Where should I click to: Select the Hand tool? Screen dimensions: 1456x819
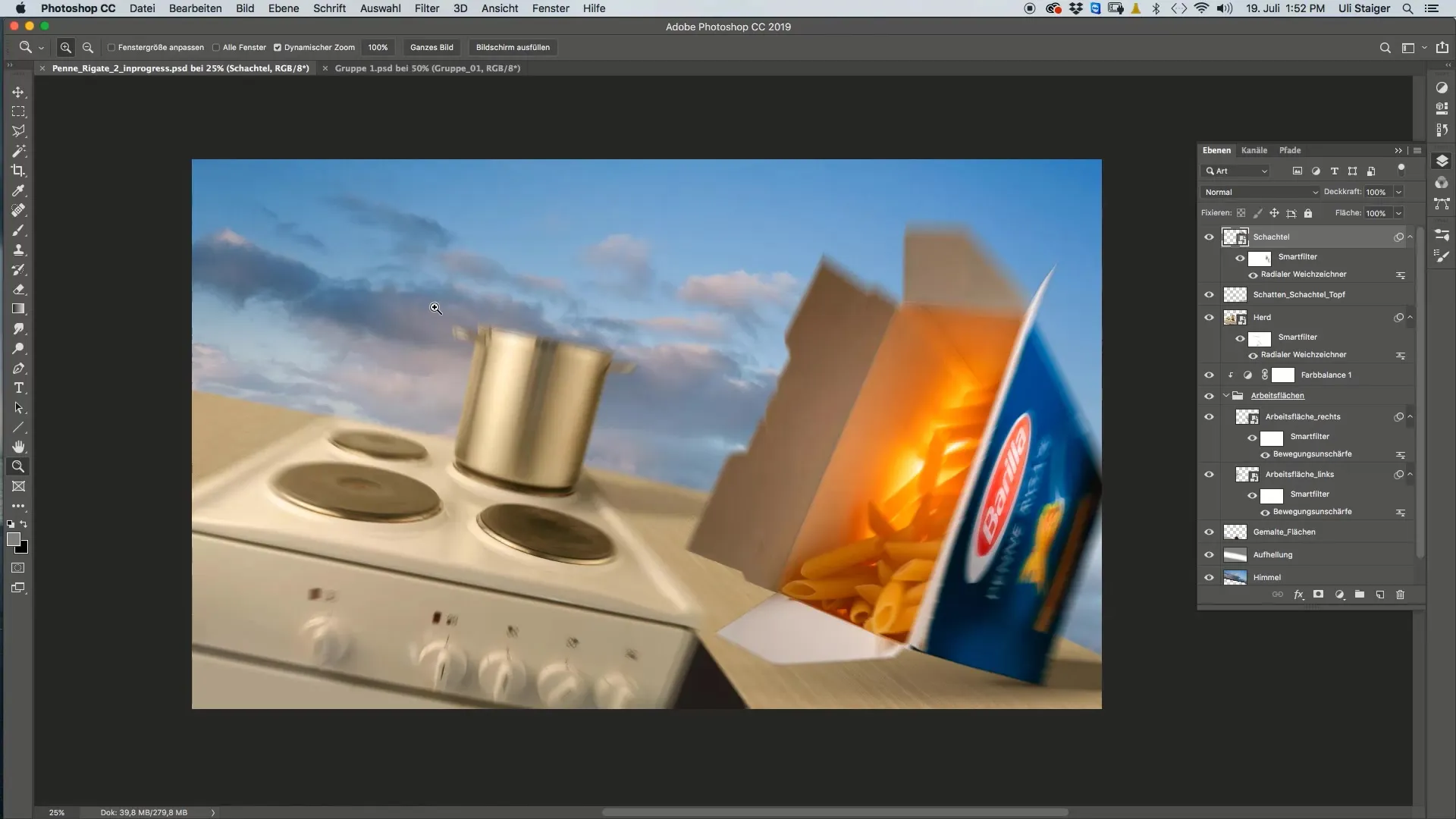18,447
